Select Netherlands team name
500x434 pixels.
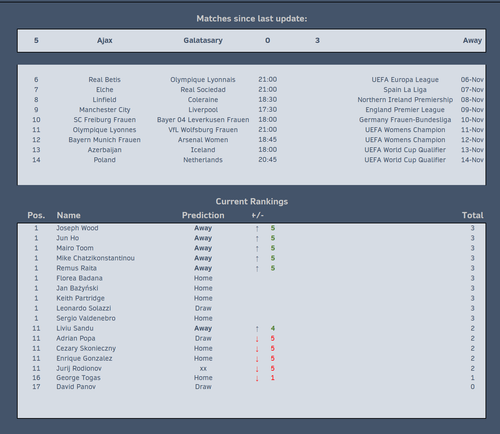point(203,160)
